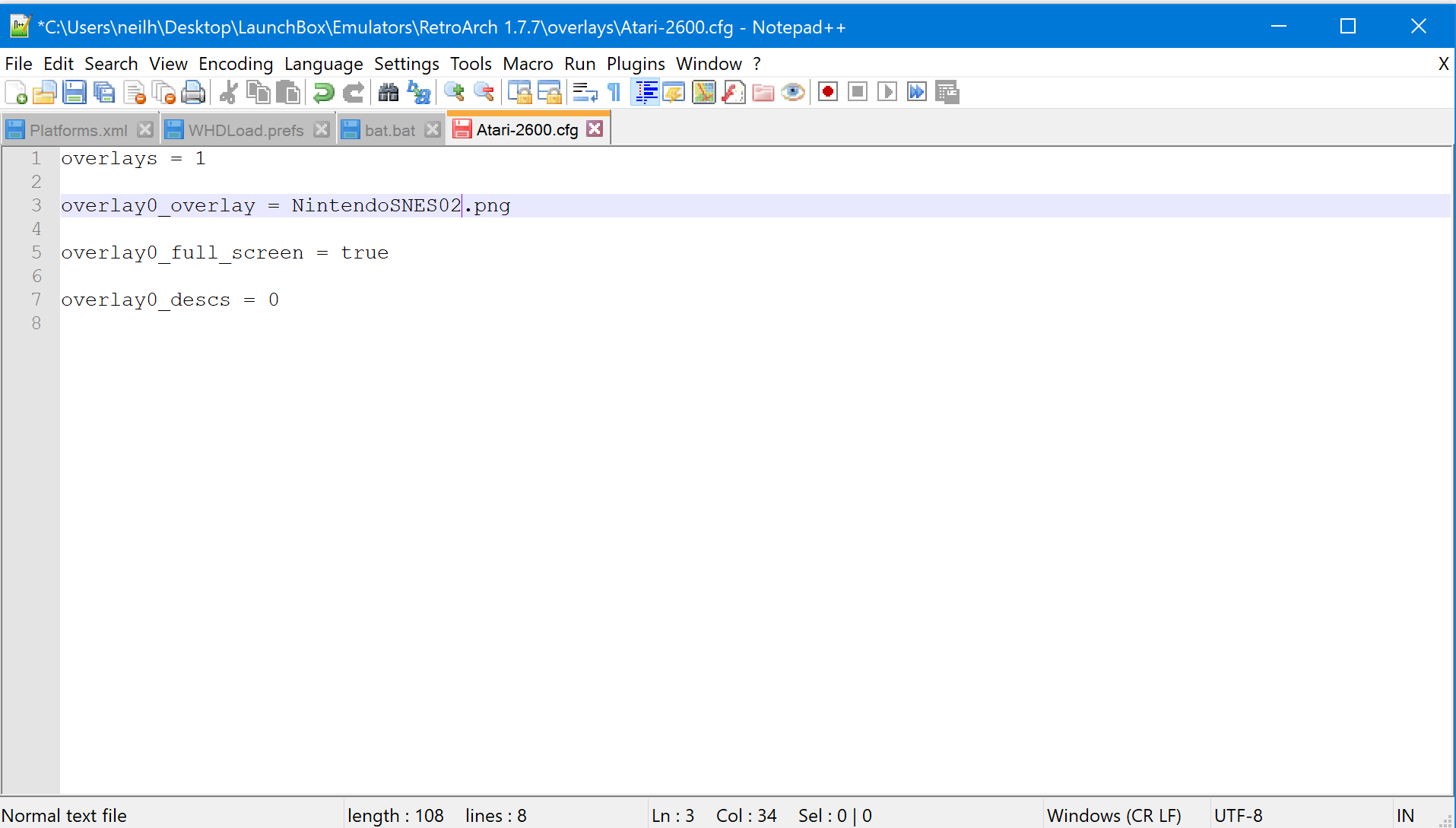Click the Close All documents icon

pyautogui.click(x=163, y=92)
